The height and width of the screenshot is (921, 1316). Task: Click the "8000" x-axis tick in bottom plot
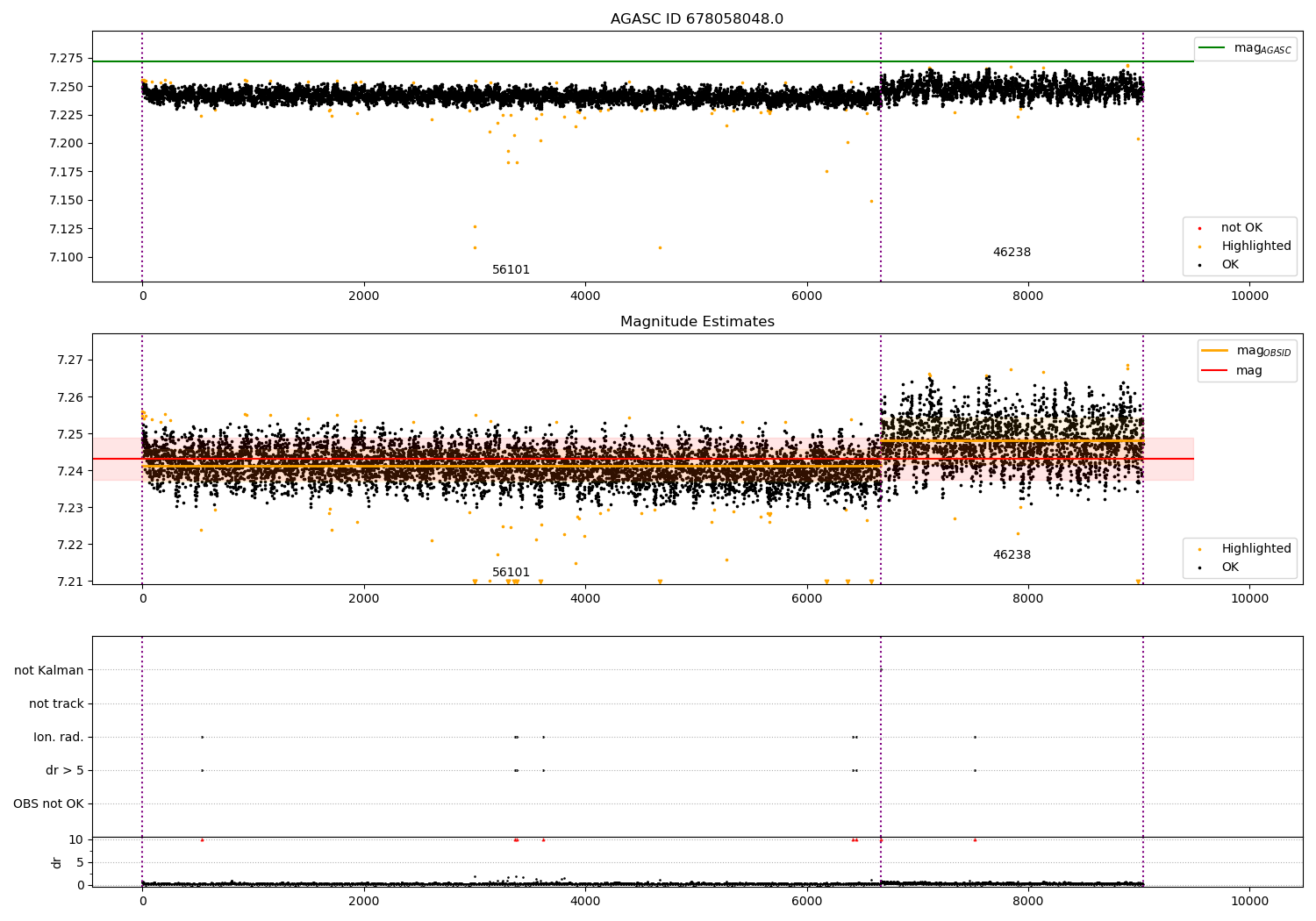click(x=1028, y=901)
